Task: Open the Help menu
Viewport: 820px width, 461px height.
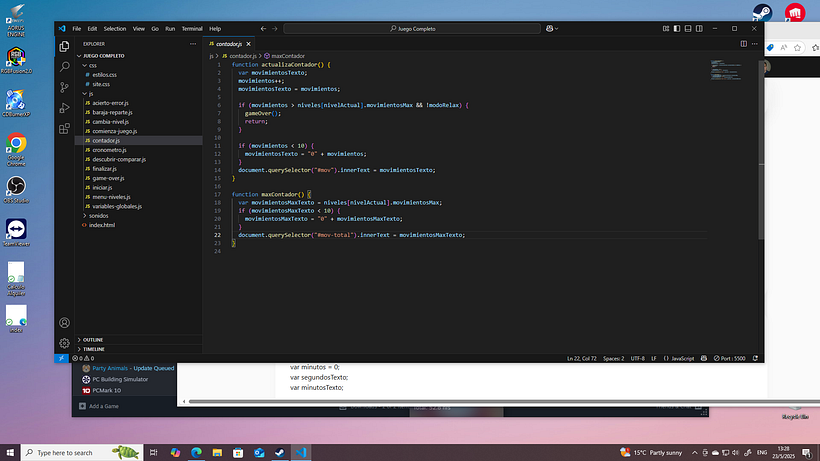Action: (x=215, y=29)
